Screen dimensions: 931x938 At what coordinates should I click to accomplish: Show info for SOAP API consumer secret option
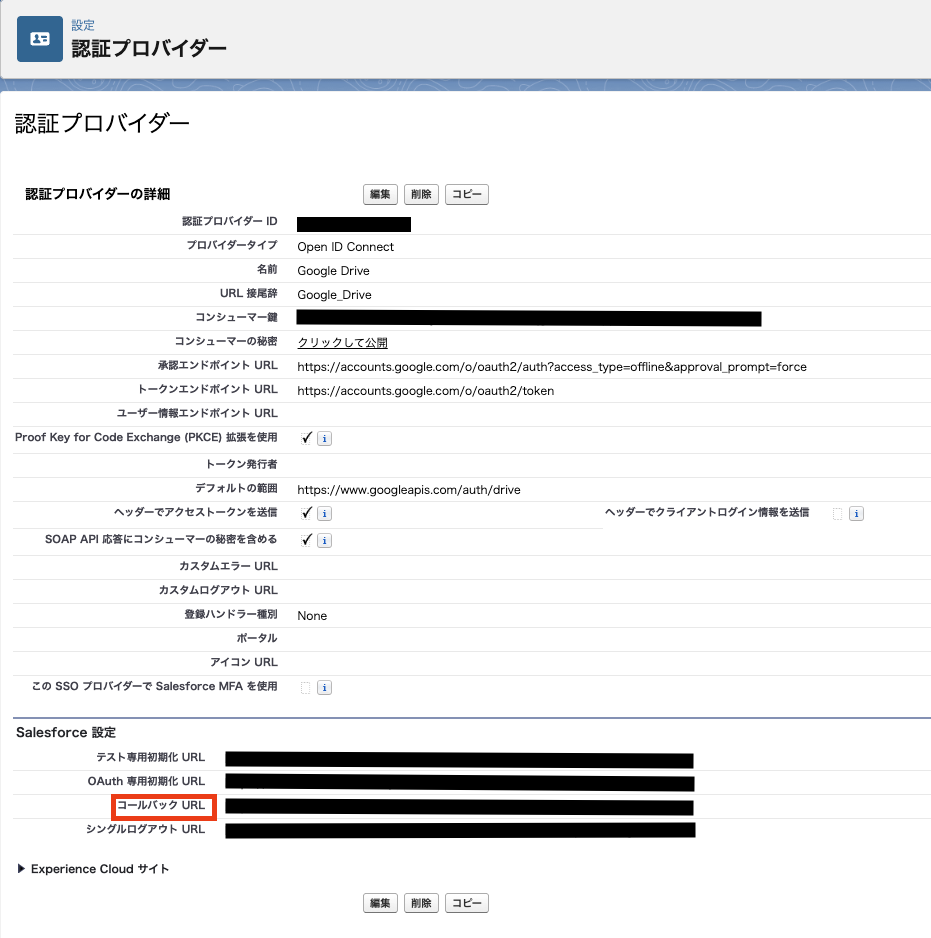[x=325, y=540]
